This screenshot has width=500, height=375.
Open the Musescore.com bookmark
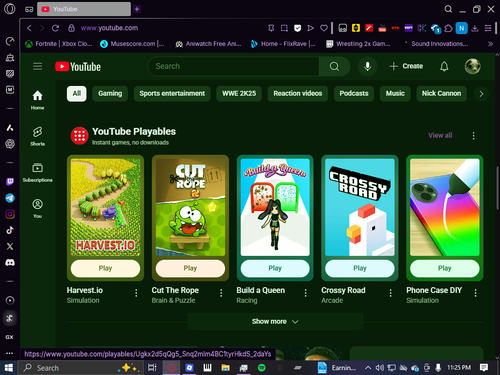pyautogui.click(x=132, y=44)
